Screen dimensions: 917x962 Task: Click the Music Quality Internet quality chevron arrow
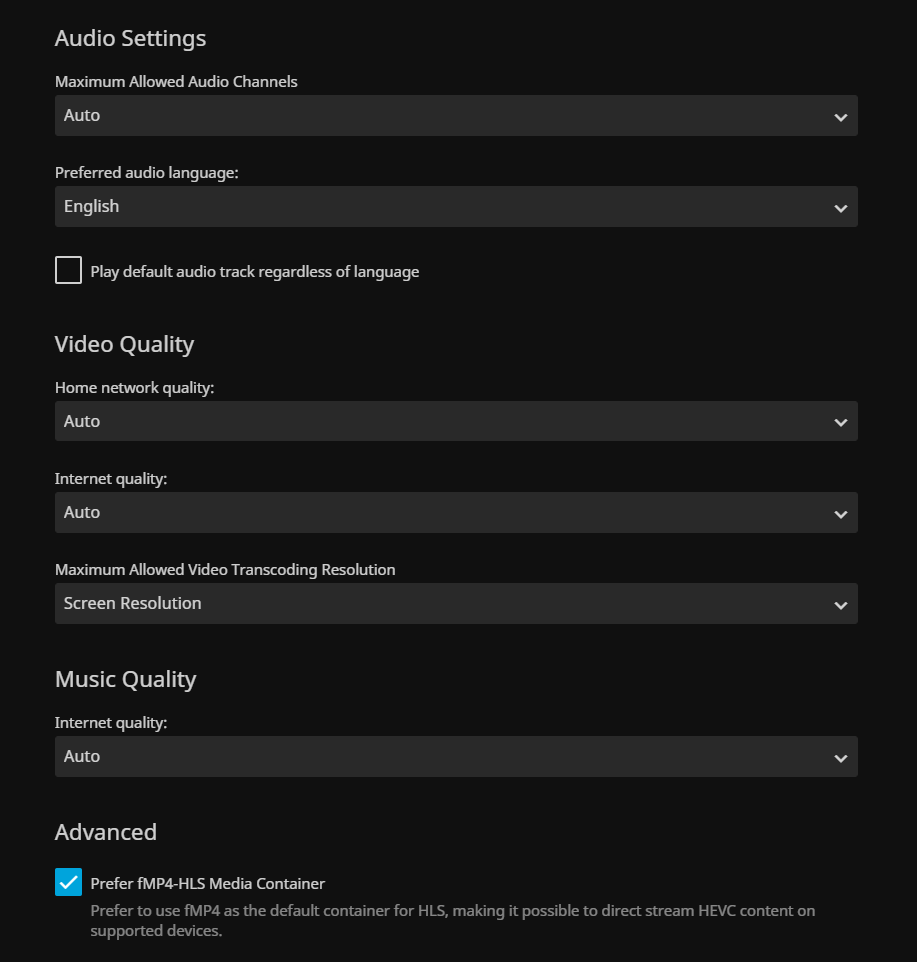coord(840,758)
